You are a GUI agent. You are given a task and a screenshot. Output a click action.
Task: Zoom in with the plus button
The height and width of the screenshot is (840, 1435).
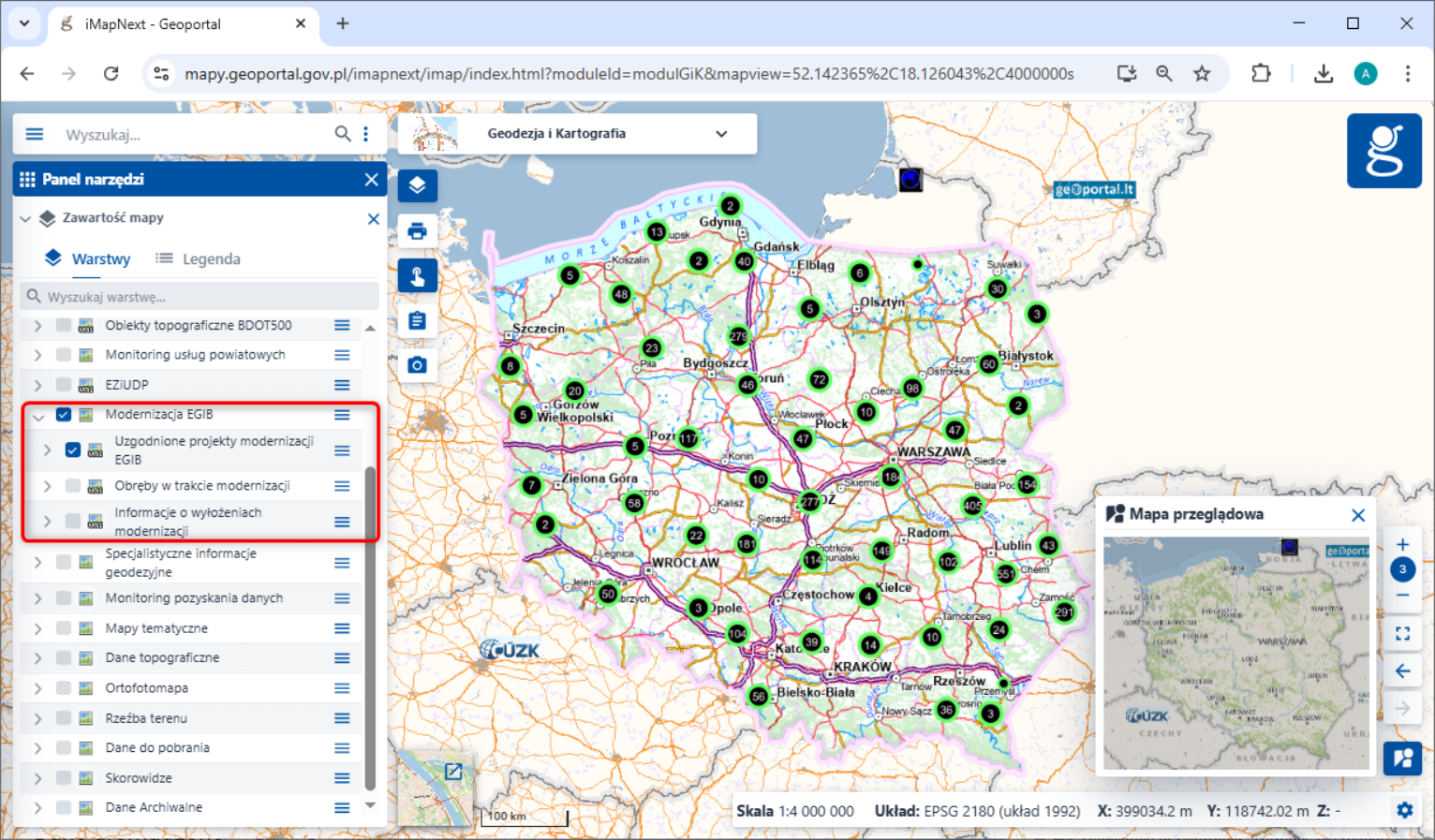pos(1402,545)
